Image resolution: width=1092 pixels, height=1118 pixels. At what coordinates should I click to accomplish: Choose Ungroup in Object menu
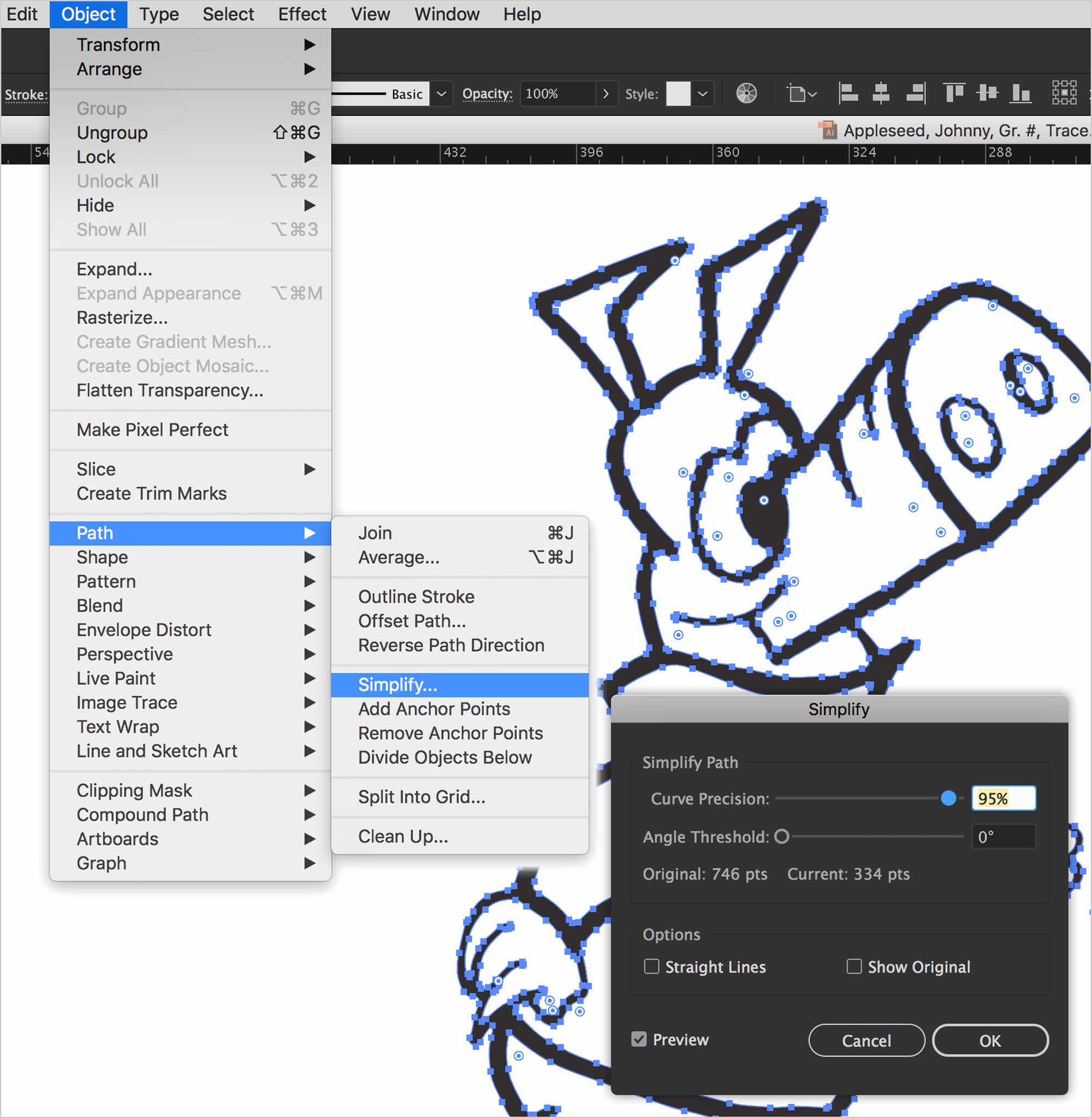click(x=190, y=133)
